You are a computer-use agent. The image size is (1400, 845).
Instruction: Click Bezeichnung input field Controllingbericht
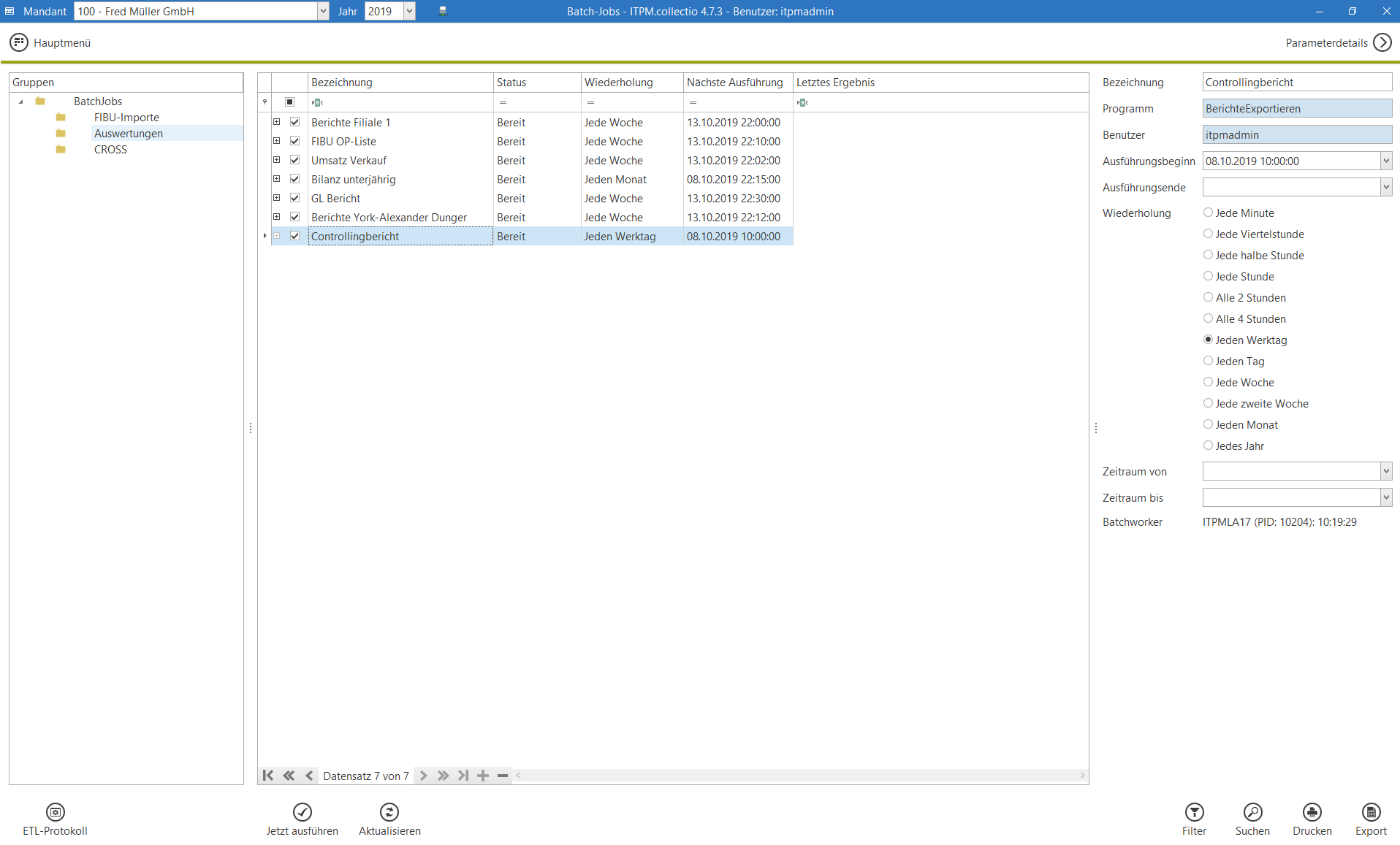pyautogui.click(x=1297, y=82)
